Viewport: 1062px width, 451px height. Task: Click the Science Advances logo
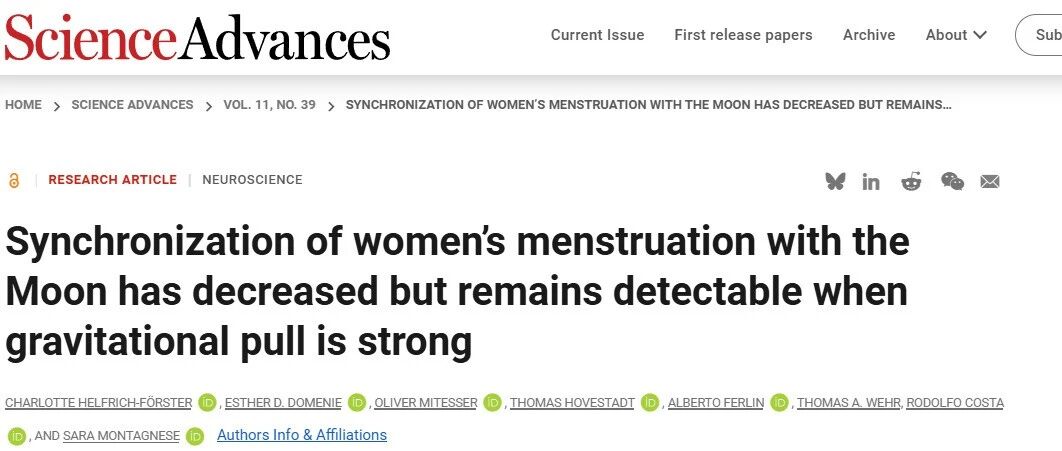point(197,37)
